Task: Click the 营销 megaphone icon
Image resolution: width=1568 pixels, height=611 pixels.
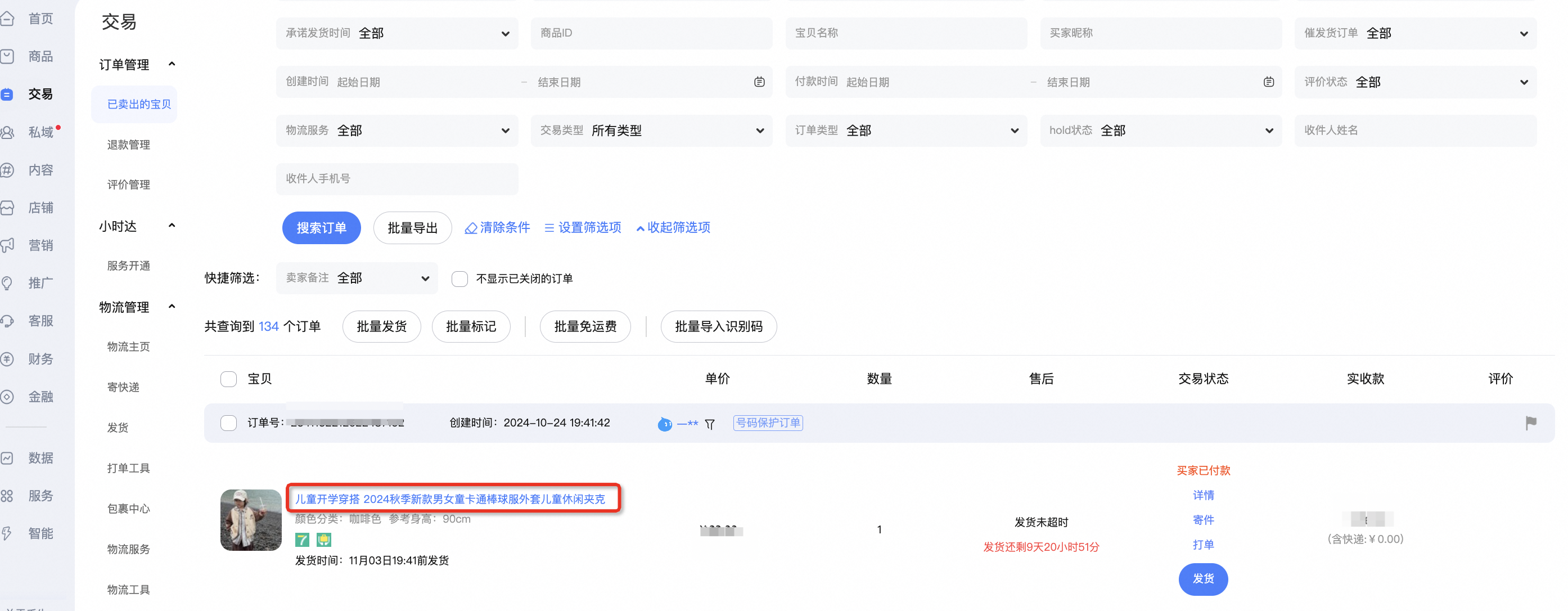Action: [x=7, y=245]
